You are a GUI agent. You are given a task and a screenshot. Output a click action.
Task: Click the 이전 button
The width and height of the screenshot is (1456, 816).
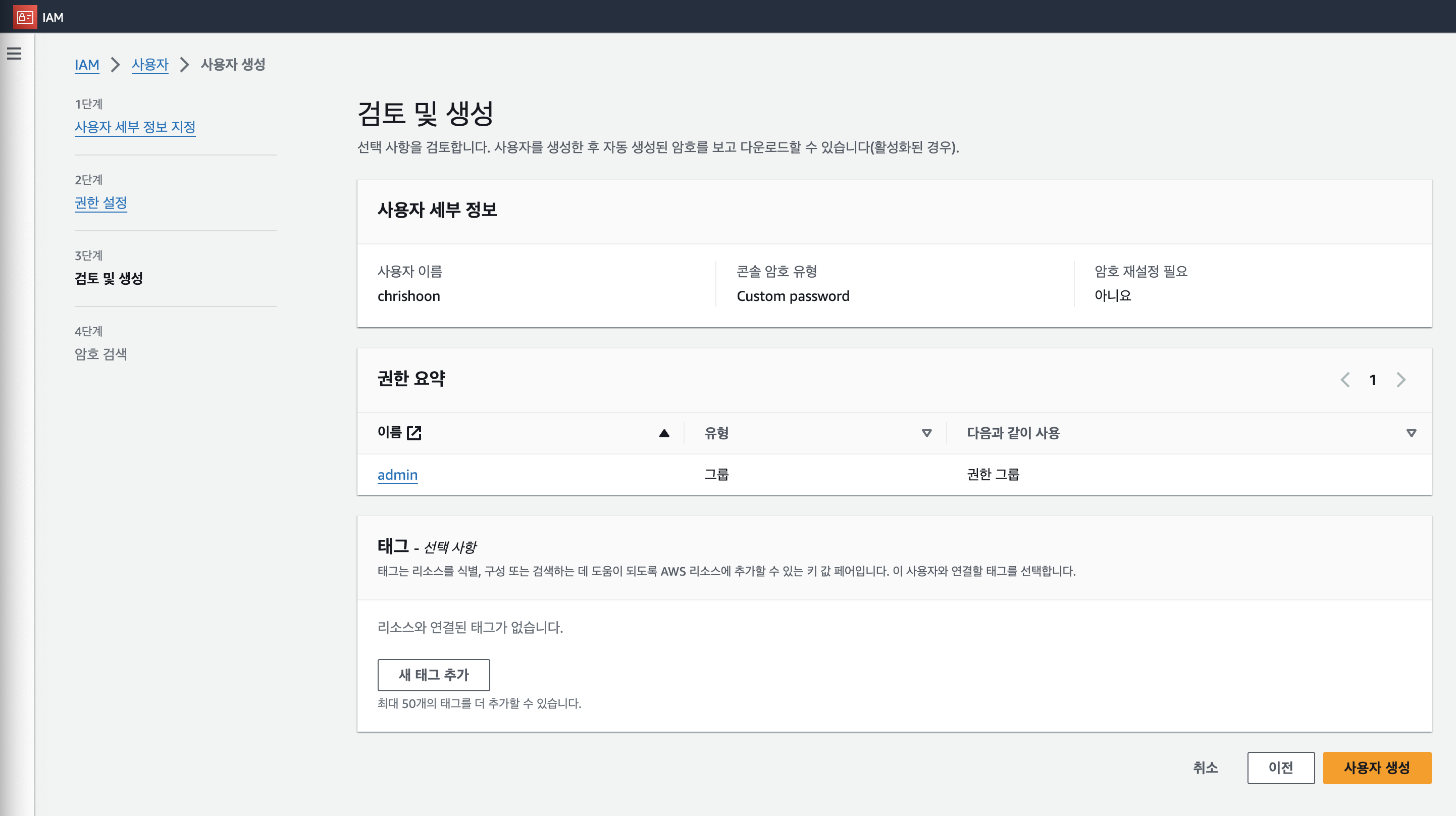tap(1280, 768)
